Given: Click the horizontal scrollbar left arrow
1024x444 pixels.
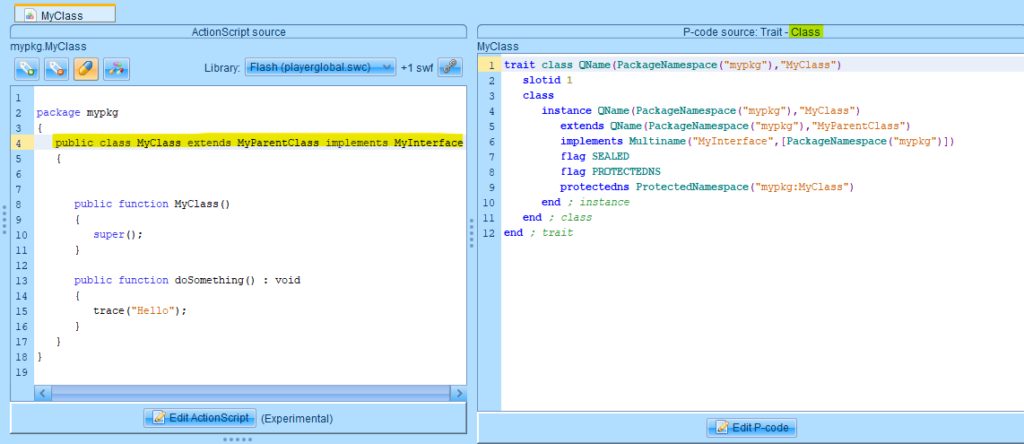Looking at the screenshot, I should pyautogui.click(x=42, y=394).
